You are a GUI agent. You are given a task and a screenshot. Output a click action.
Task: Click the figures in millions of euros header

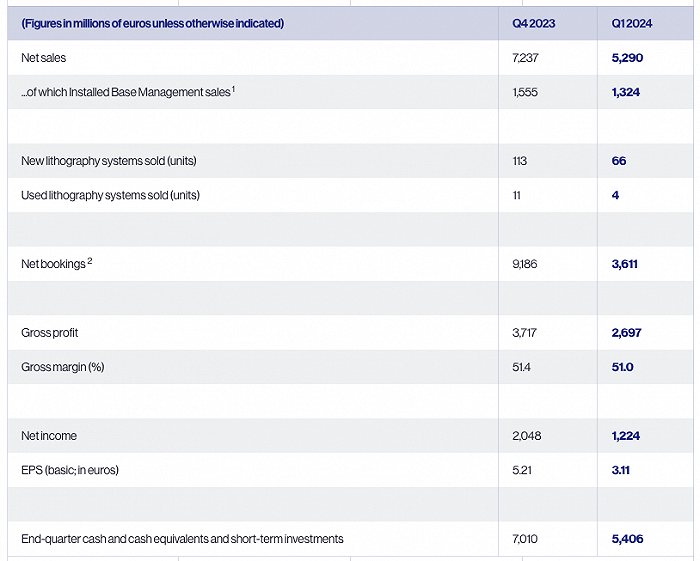[x=153, y=23]
